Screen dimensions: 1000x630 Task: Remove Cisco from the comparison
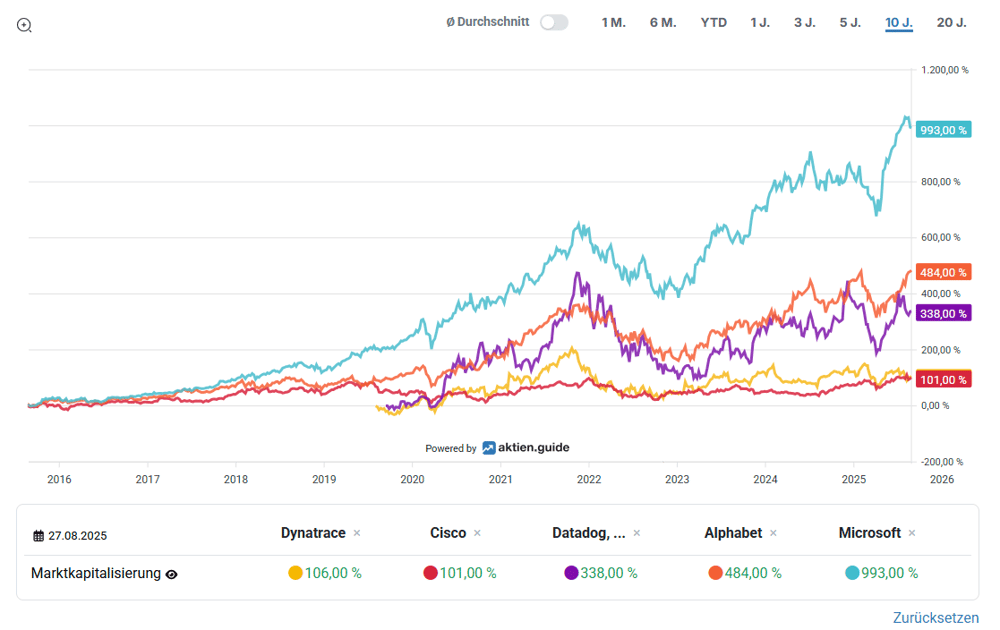477,533
